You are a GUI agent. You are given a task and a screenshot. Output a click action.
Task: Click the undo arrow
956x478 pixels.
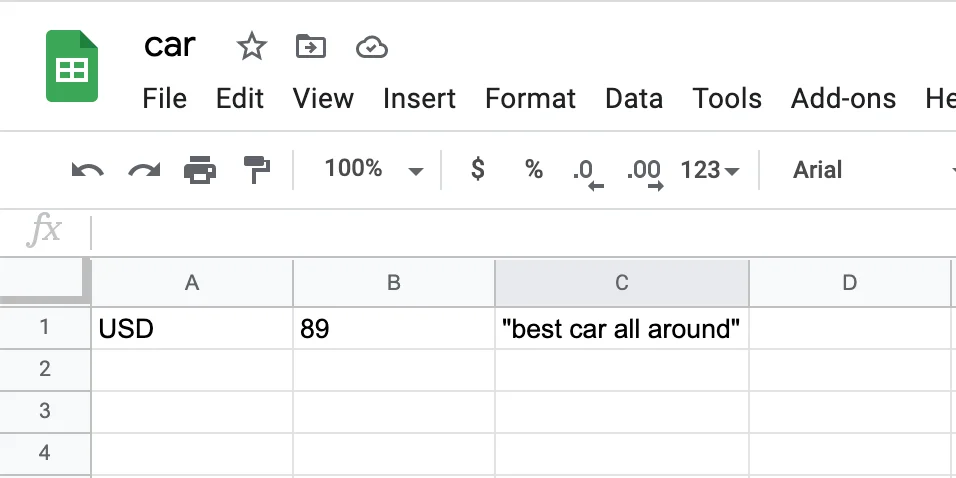(x=88, y=171)
